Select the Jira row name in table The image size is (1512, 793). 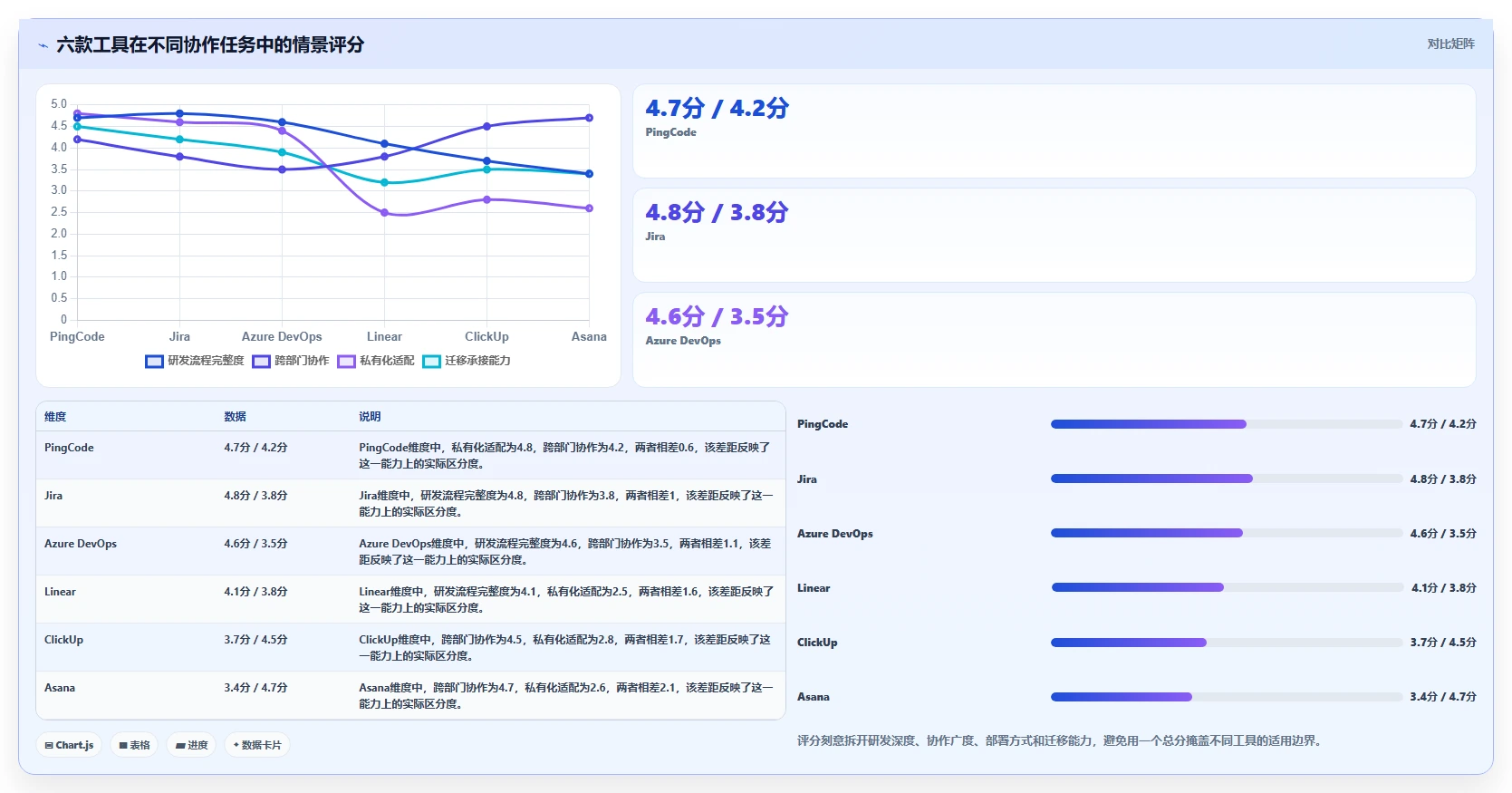pos(53,496)
